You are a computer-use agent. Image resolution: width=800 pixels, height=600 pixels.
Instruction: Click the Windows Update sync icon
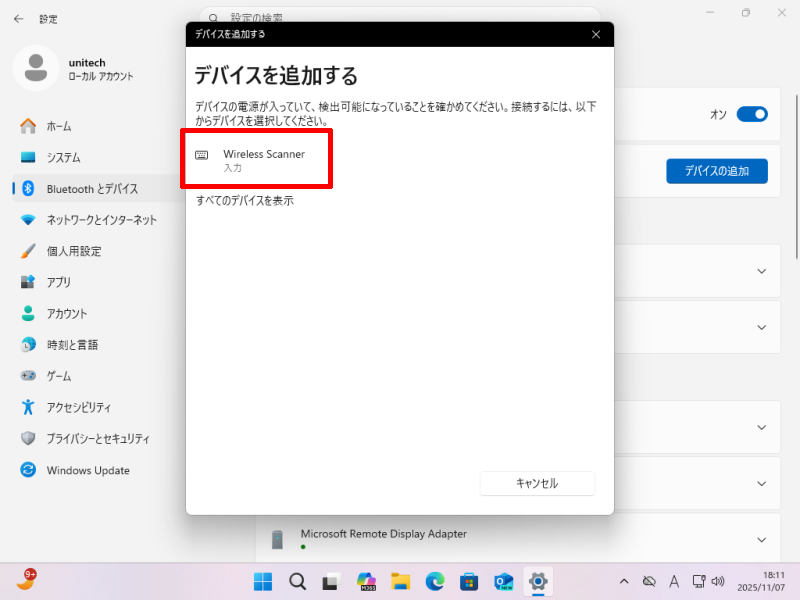coord(28,470)
